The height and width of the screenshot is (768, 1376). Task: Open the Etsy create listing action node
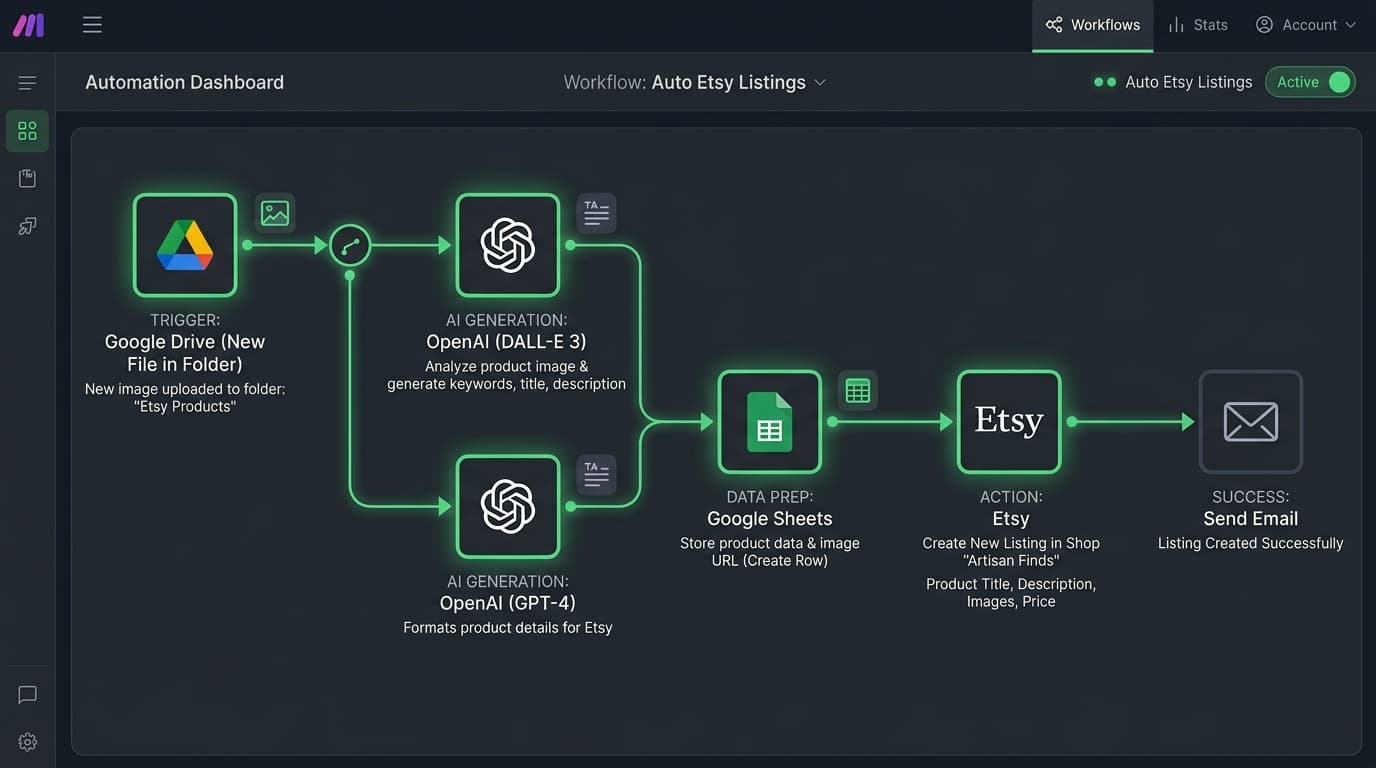(x=1009, y=421)
